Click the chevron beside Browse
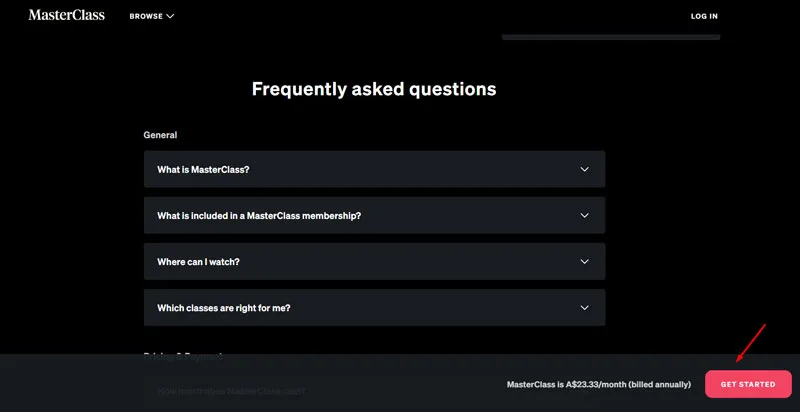This screenshot has width=800, height=412. [x=170, y=16]
